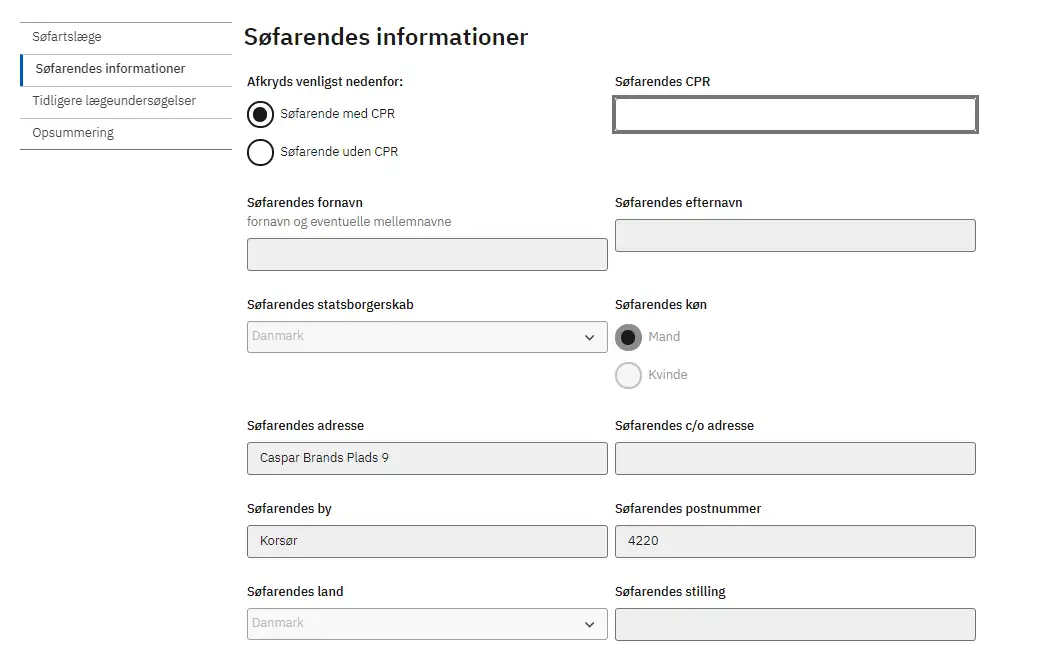Click the Søfarendes stilling input field
This screenshot has height=668, width=1042.
click(x=795, y=625)
